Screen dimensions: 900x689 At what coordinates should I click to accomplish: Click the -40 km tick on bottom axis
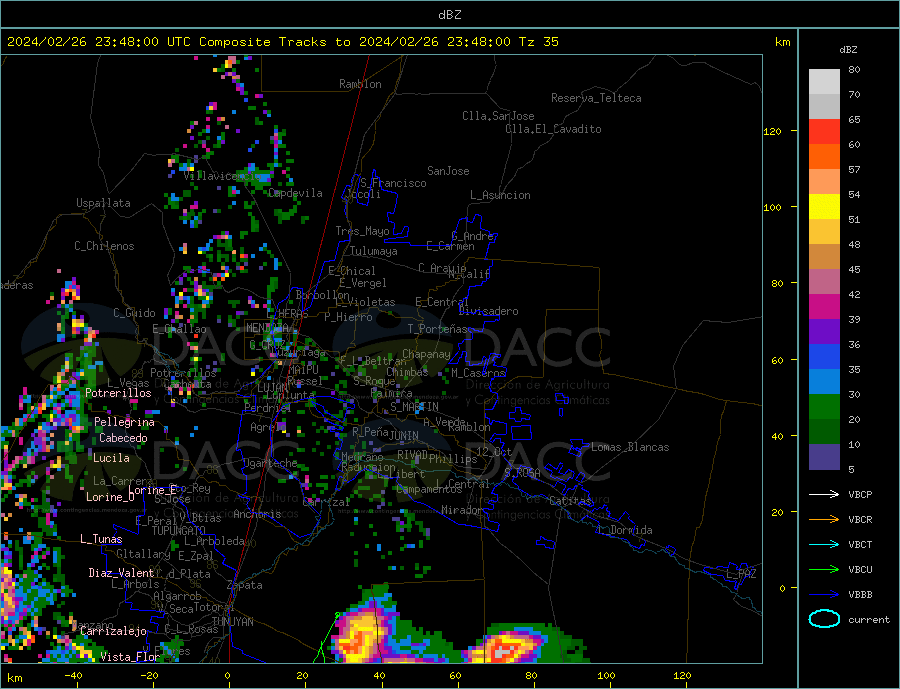pyautogui.click(x=73, y=675)
